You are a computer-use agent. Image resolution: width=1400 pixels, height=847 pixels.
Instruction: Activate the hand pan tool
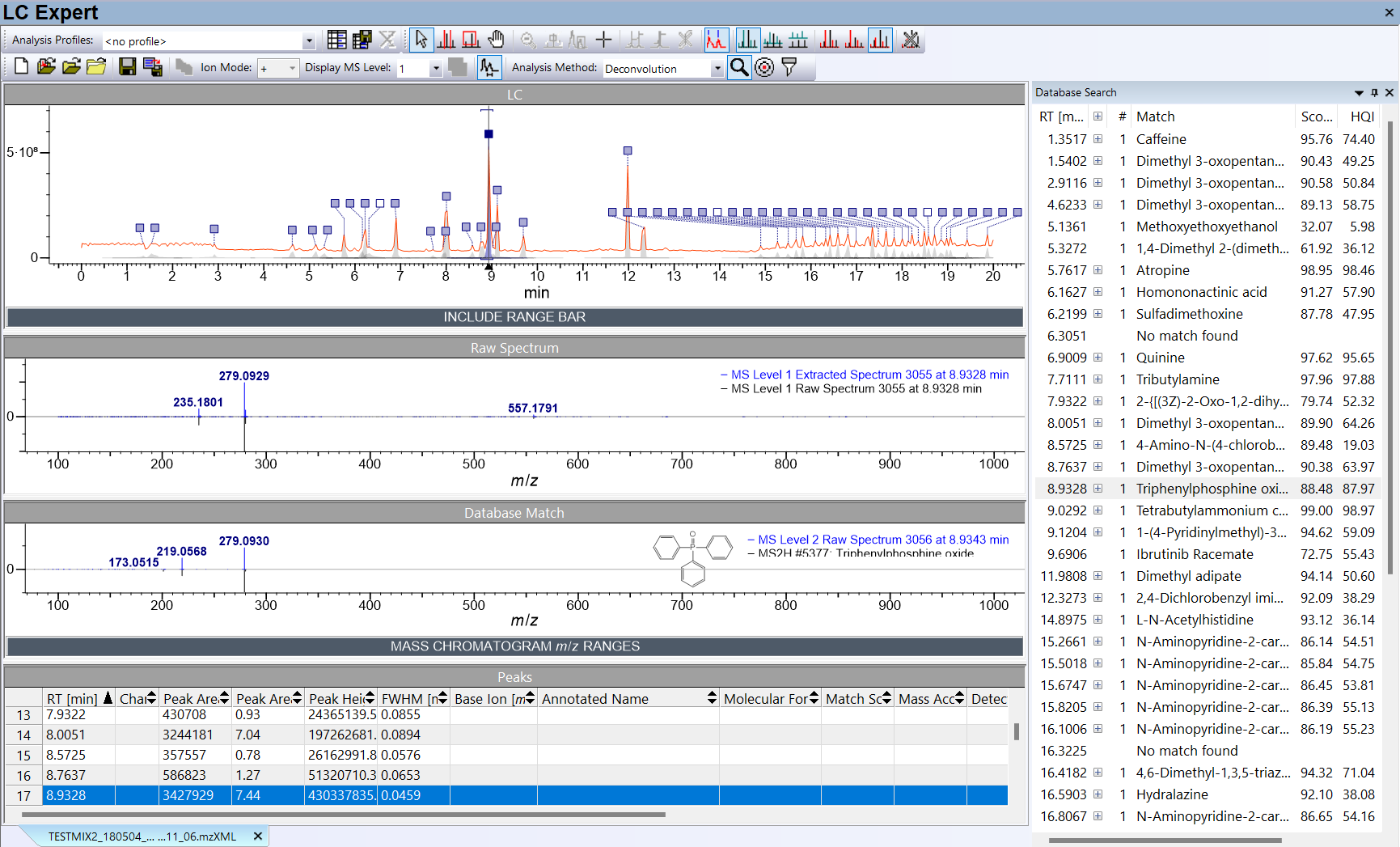496,40
